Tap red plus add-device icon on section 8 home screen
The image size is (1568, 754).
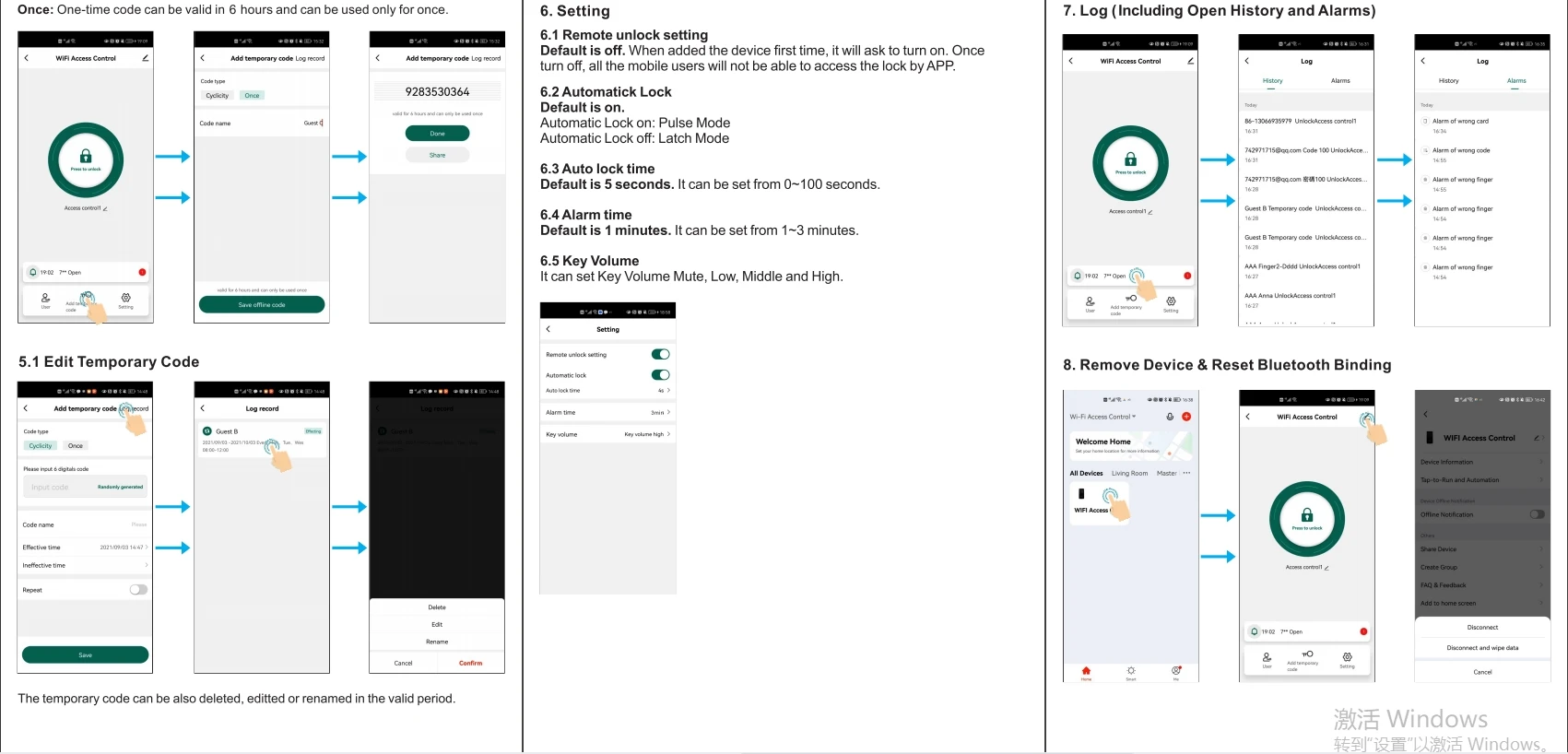tap(1186, 417)
